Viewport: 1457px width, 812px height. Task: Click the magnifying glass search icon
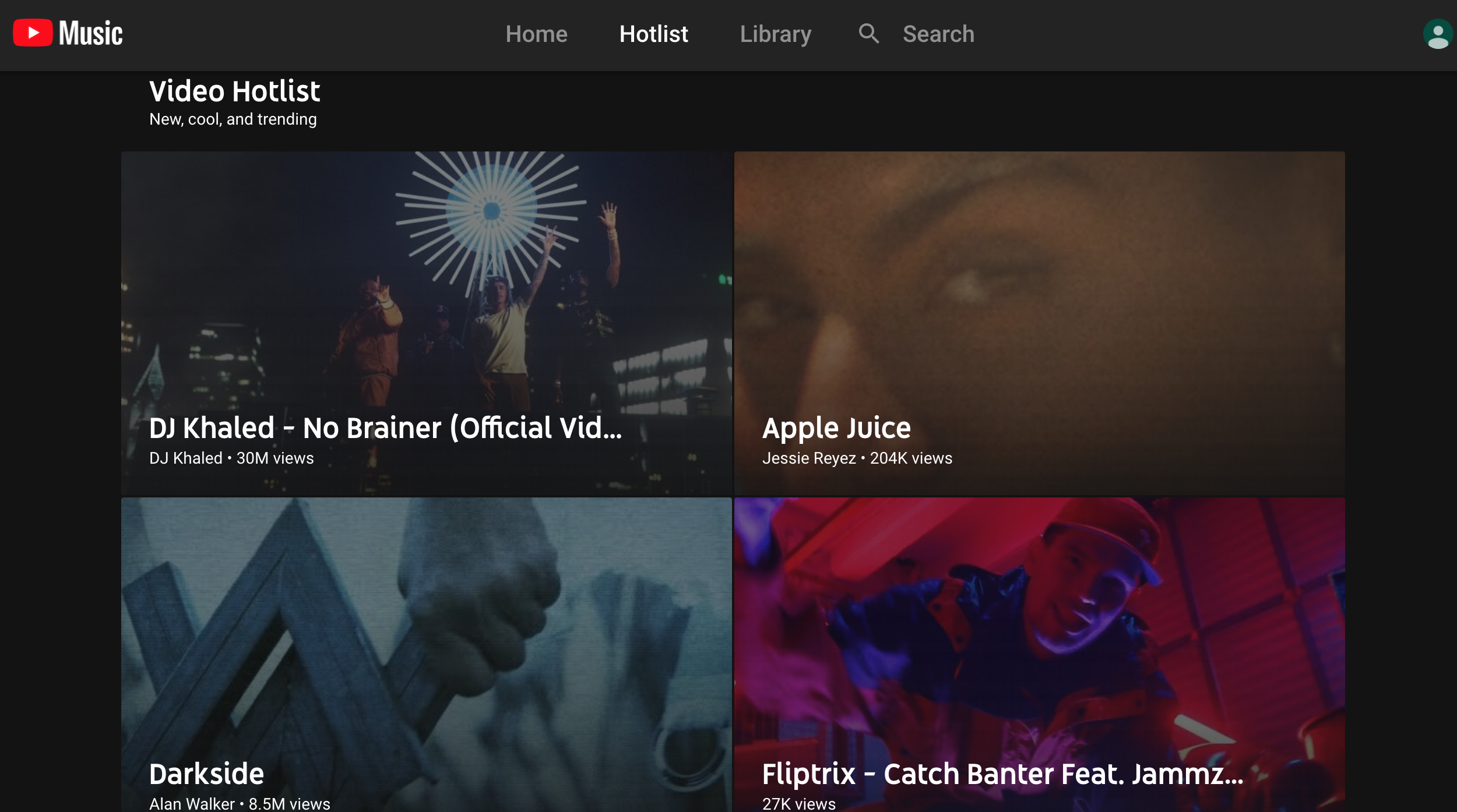click(868, 34)
